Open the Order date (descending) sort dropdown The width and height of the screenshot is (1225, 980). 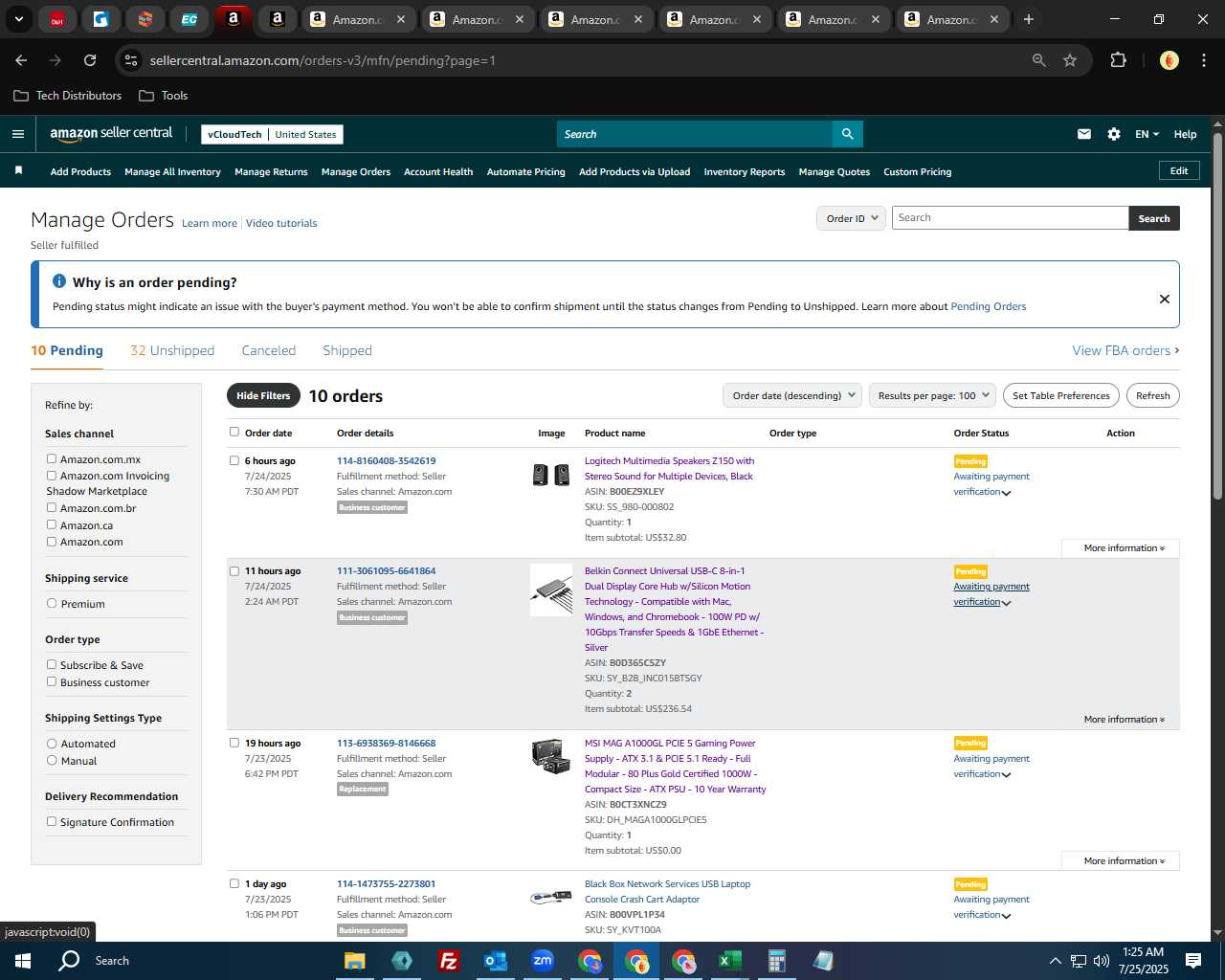(792, 395)
